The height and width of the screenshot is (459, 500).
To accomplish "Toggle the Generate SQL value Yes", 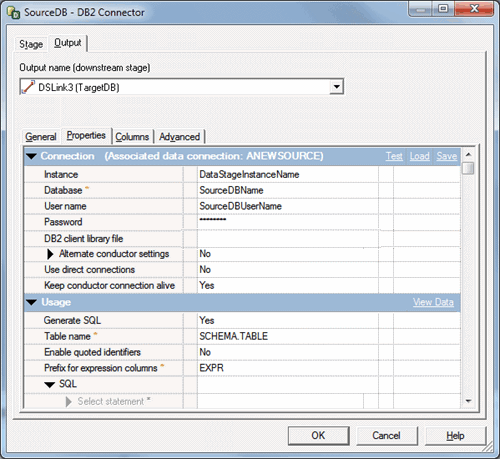I will pyautogui.click(x=288, y=320).
